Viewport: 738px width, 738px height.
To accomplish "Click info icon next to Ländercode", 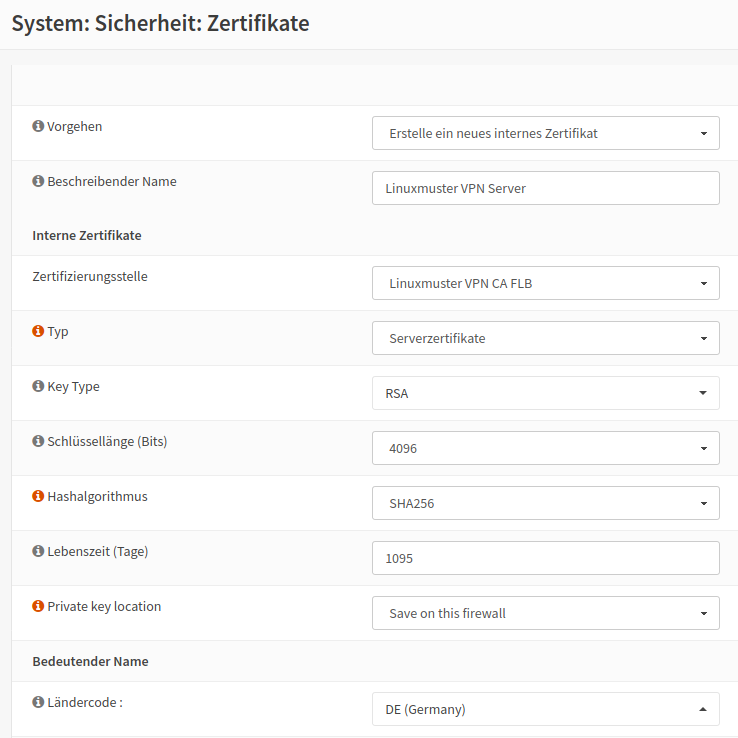I will (x=38, y=702).
